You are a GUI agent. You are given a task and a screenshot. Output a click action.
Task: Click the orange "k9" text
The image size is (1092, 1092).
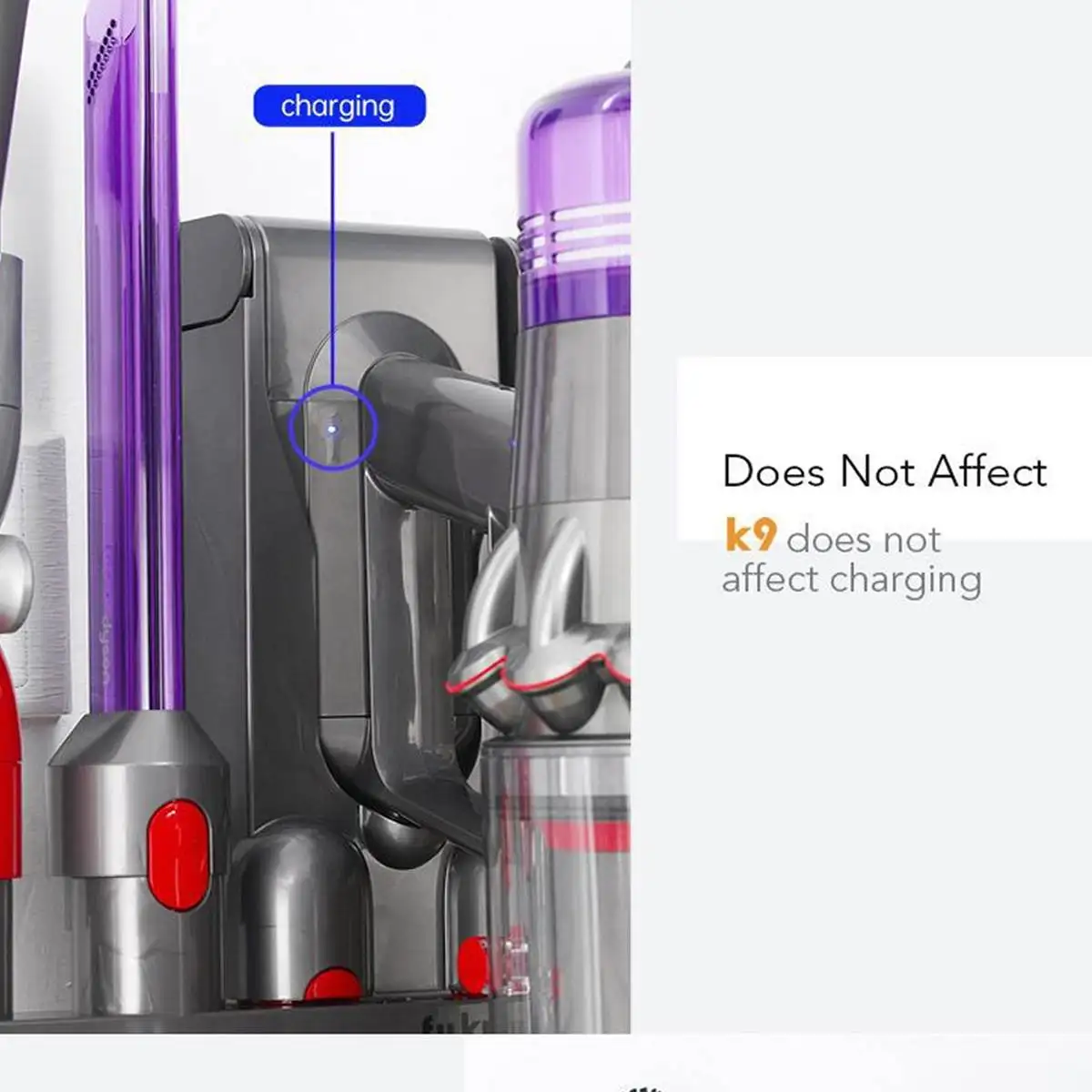(751, 535)
